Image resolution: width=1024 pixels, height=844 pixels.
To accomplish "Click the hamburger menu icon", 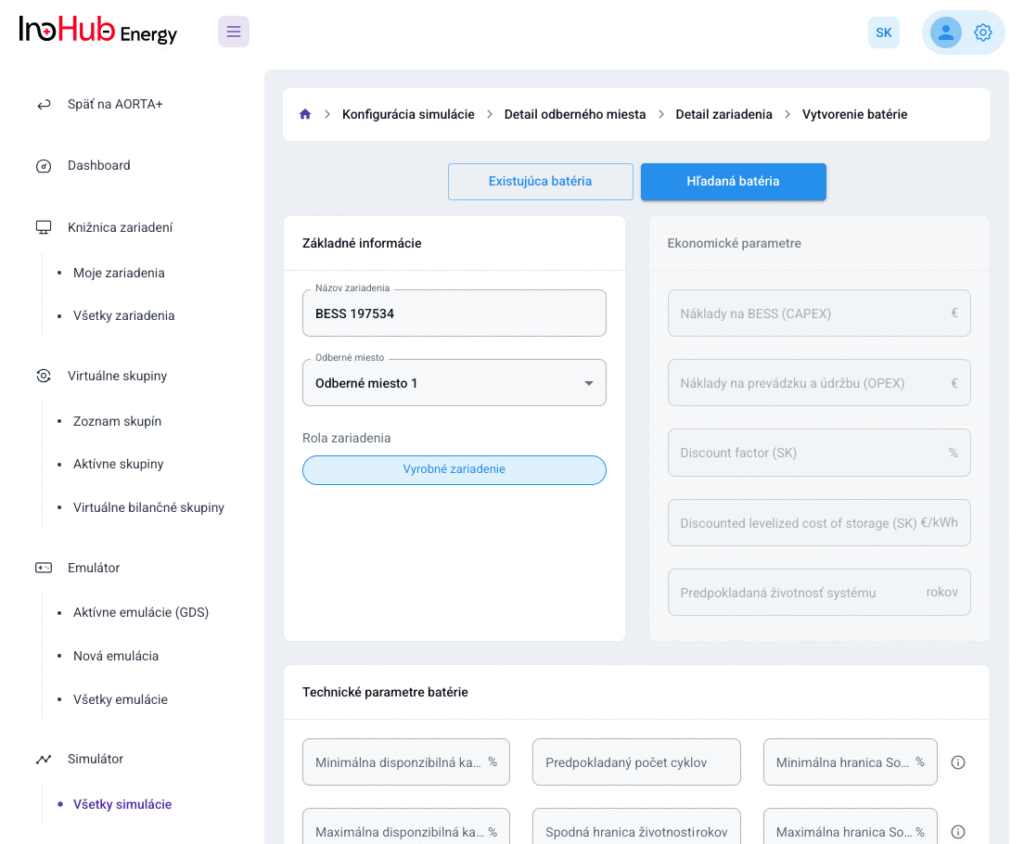I will click(x=233, y=32).
